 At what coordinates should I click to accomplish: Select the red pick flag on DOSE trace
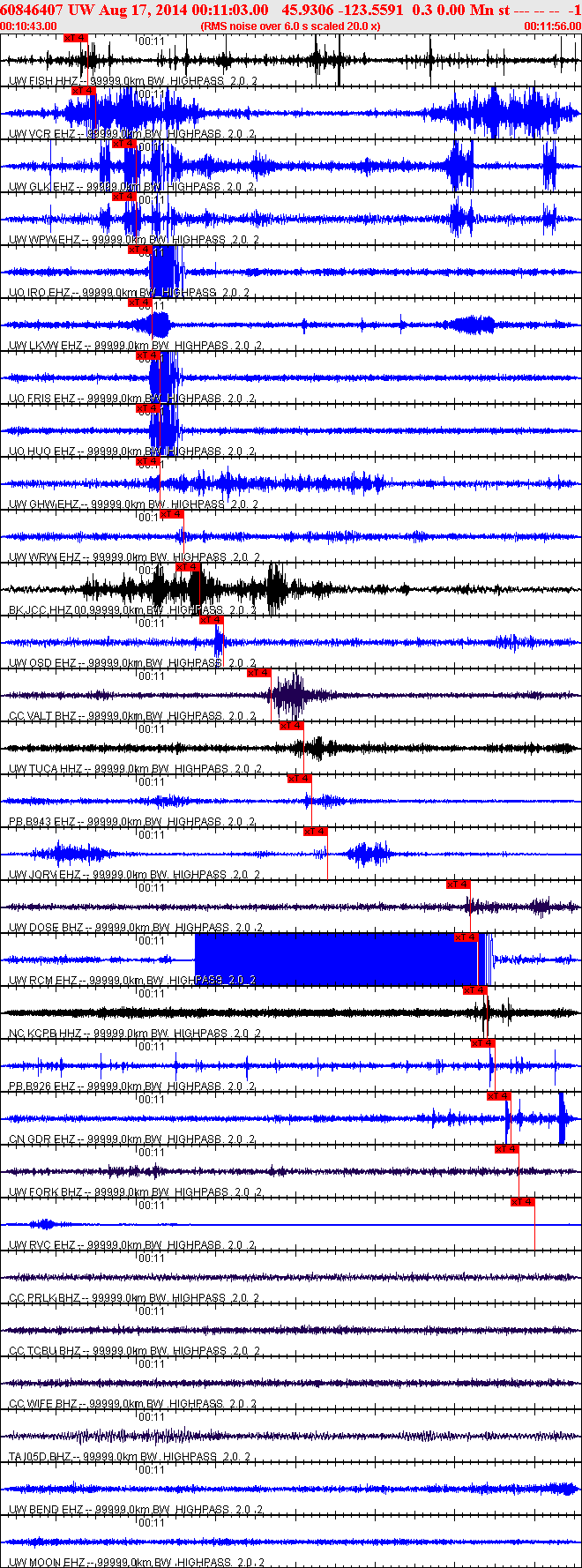(x=458, y=885)
